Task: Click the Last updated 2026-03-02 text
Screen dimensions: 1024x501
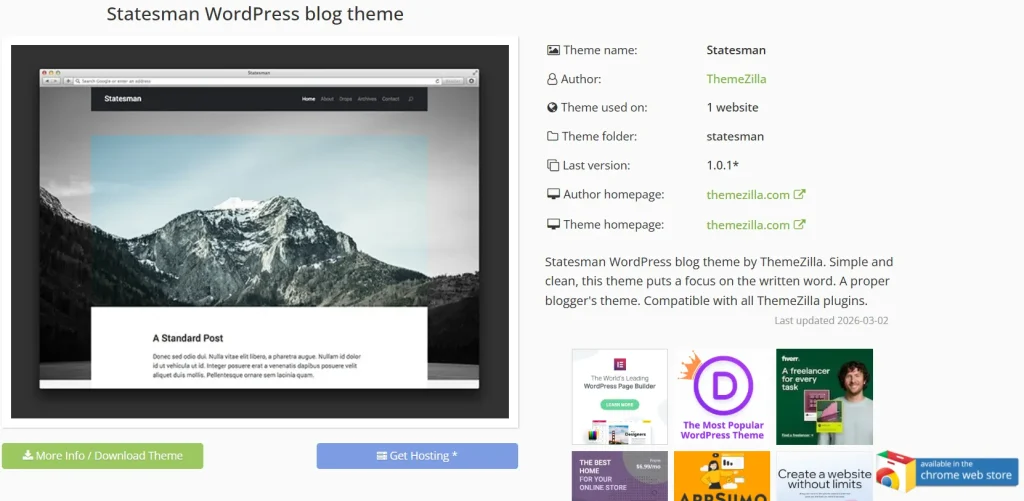Action: (x=831, y=321)
